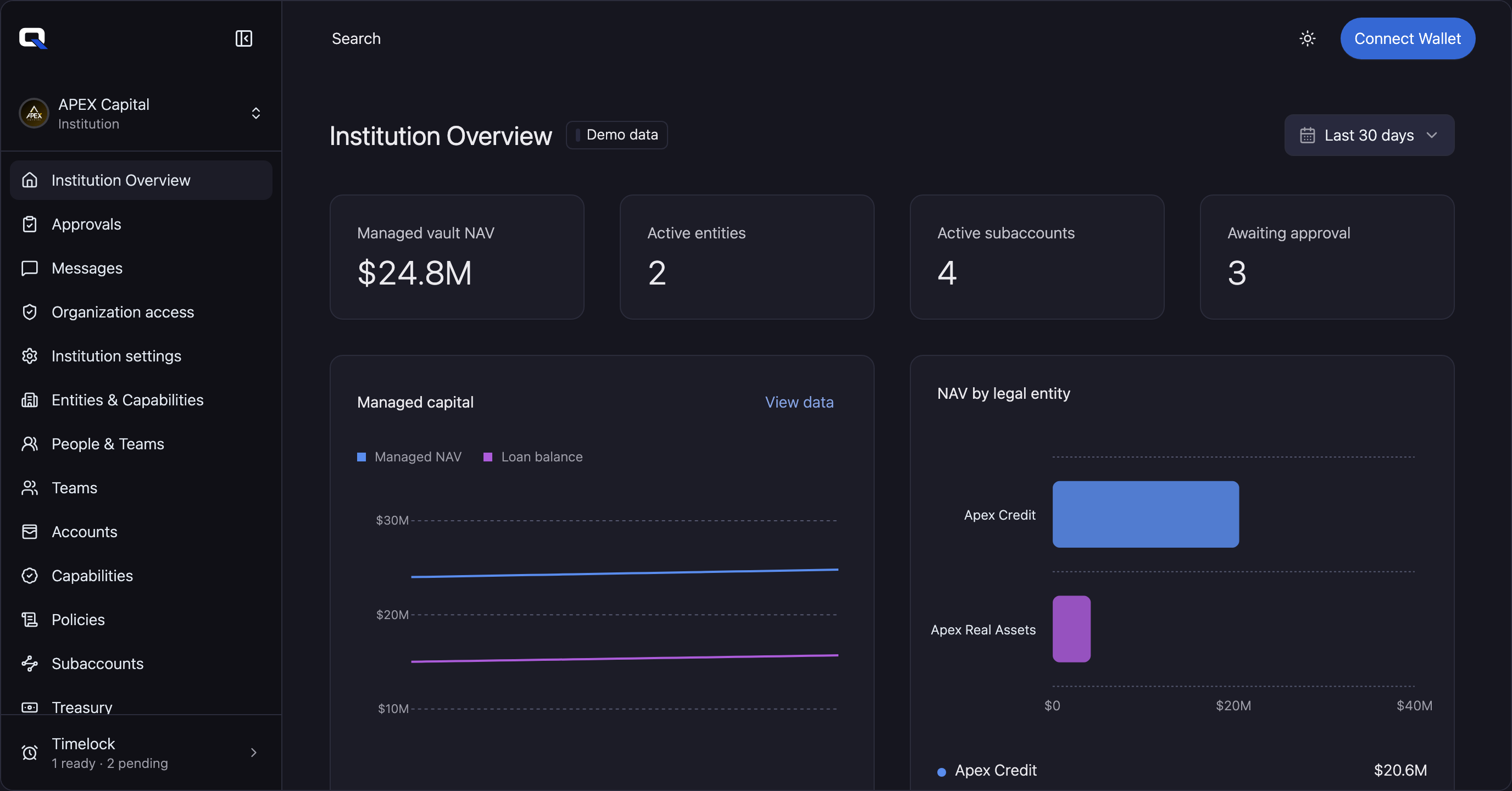This screenshot has width=1512, height=791.
Task: Click the app logo in the sidebar header
Action: click(33, 38)
